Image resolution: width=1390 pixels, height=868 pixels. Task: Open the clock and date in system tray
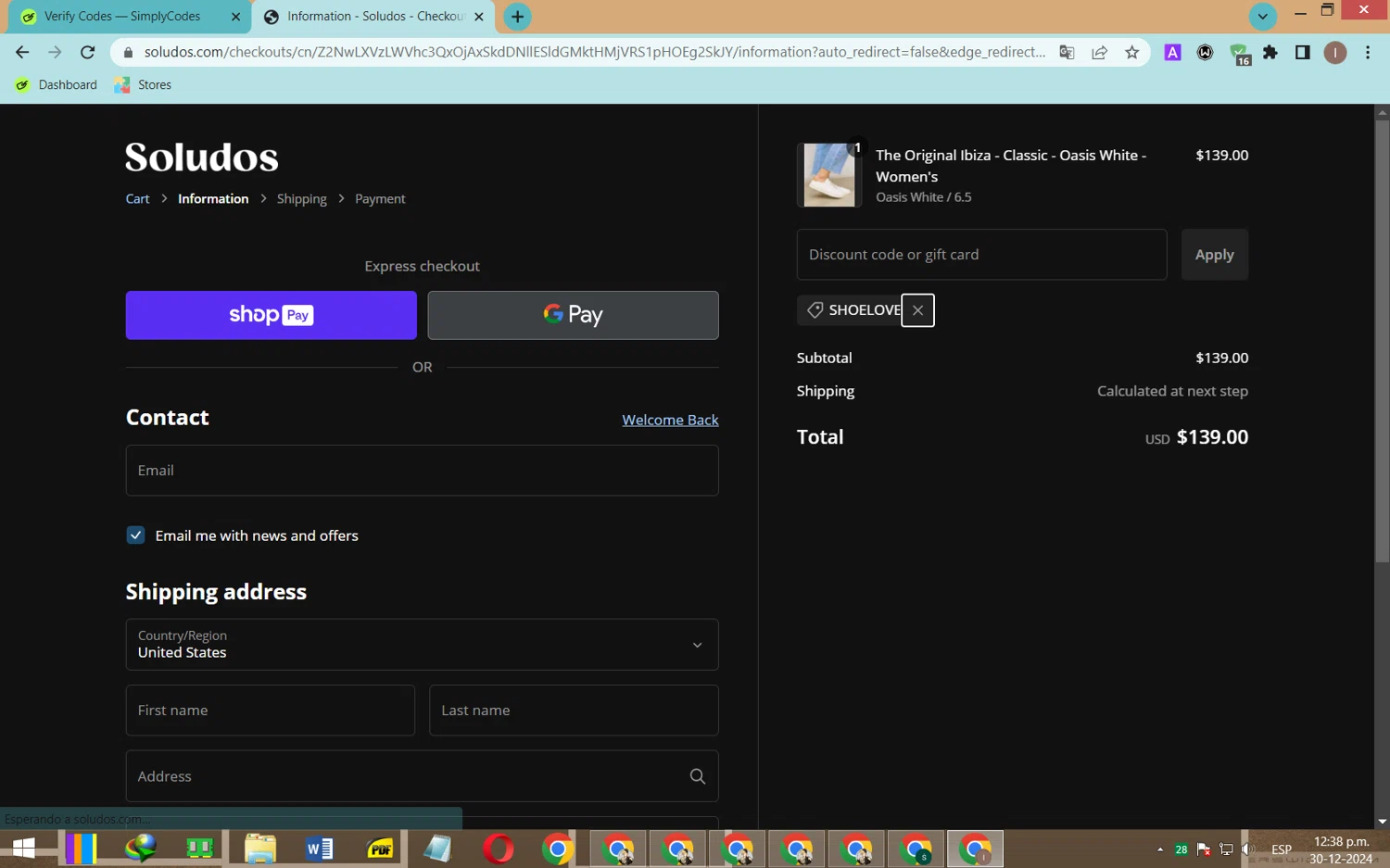pos(1341,849)
